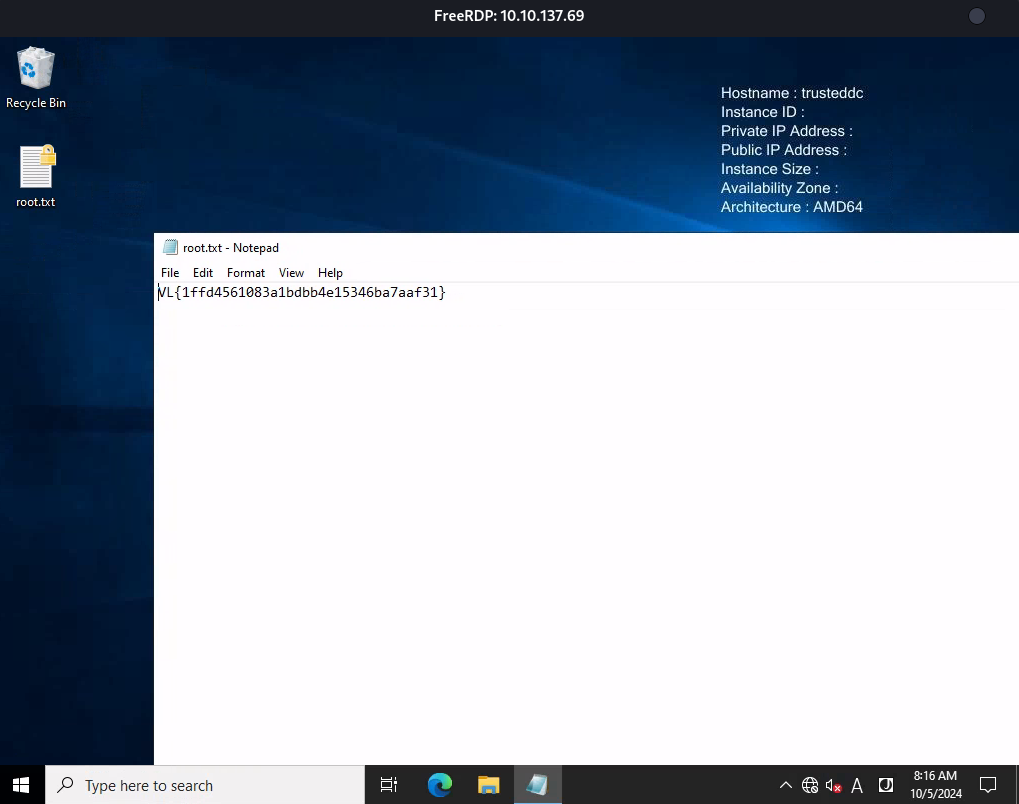Click the search magnifier icon on the taskbar

pos(65,785)
